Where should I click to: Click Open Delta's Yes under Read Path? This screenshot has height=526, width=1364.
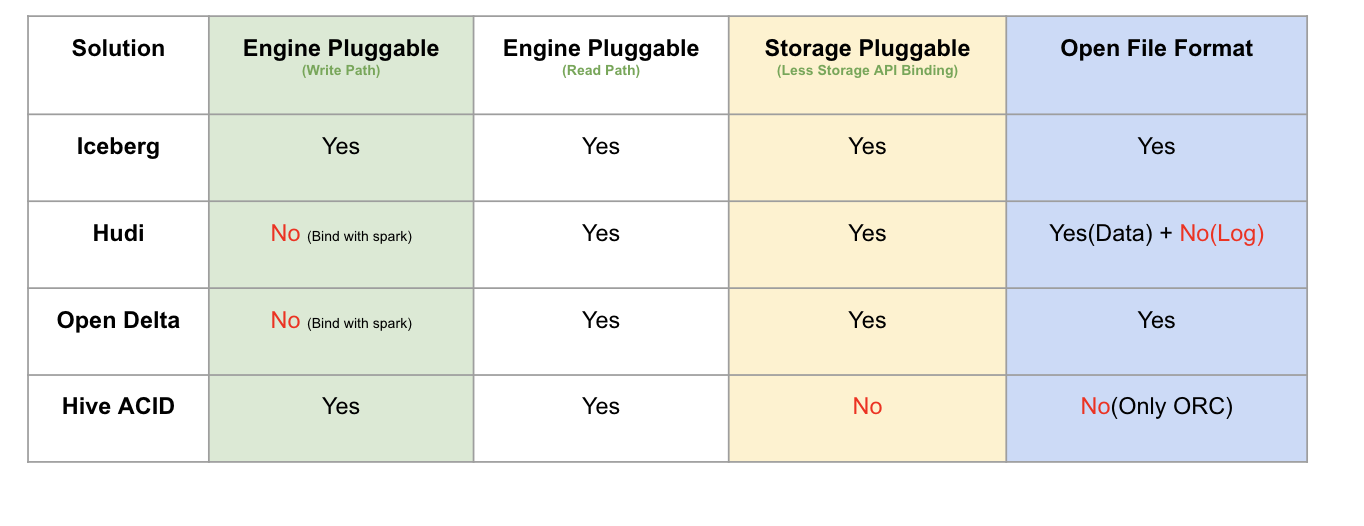point(601,320)
